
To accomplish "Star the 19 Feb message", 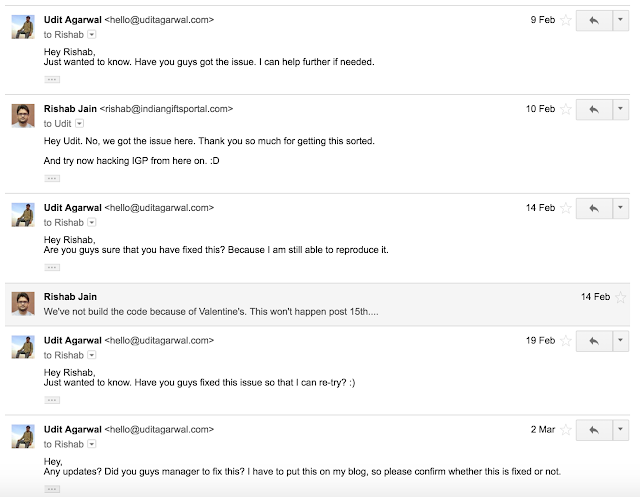I will point(566,341).
